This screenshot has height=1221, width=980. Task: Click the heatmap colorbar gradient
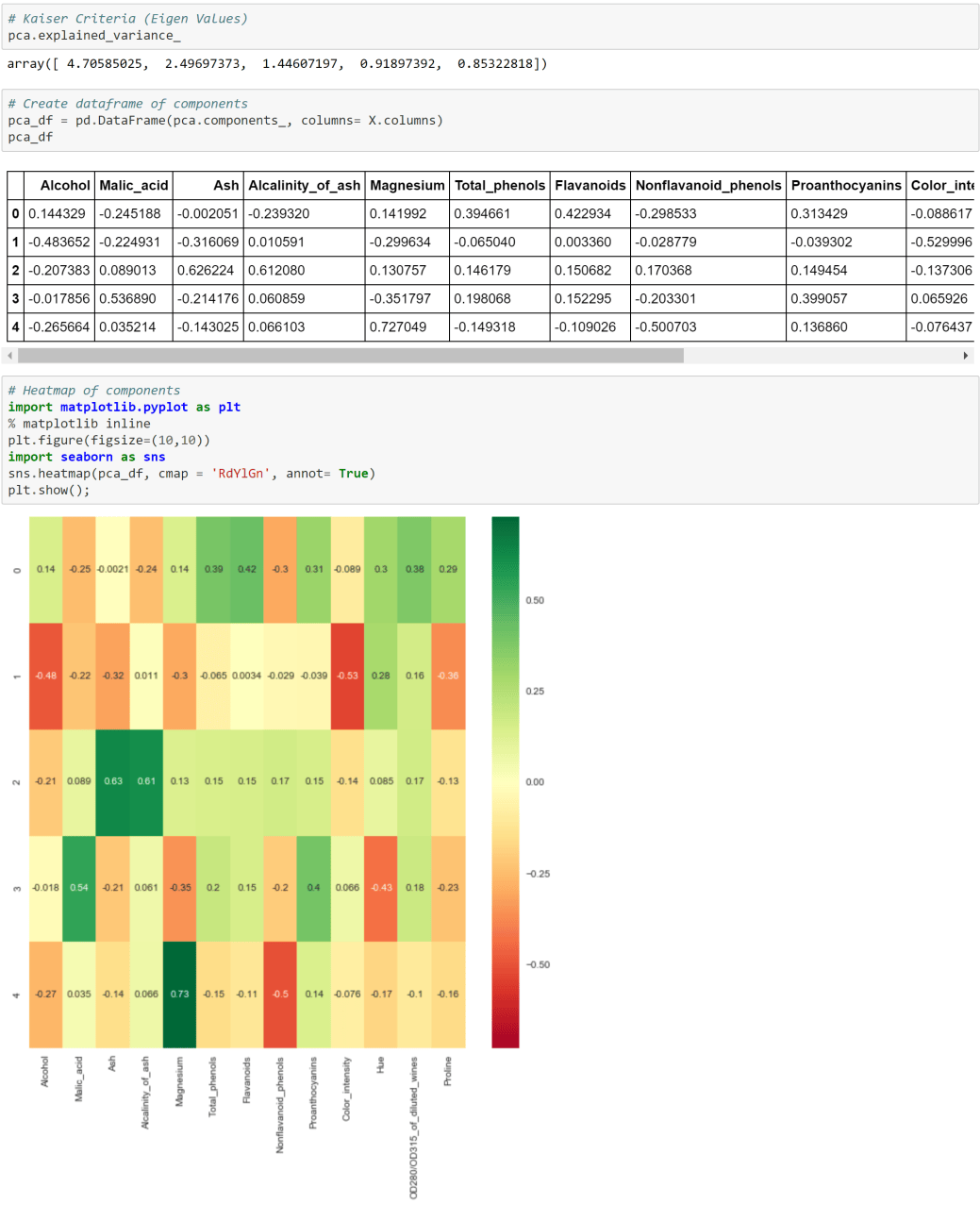coord(506,782)
